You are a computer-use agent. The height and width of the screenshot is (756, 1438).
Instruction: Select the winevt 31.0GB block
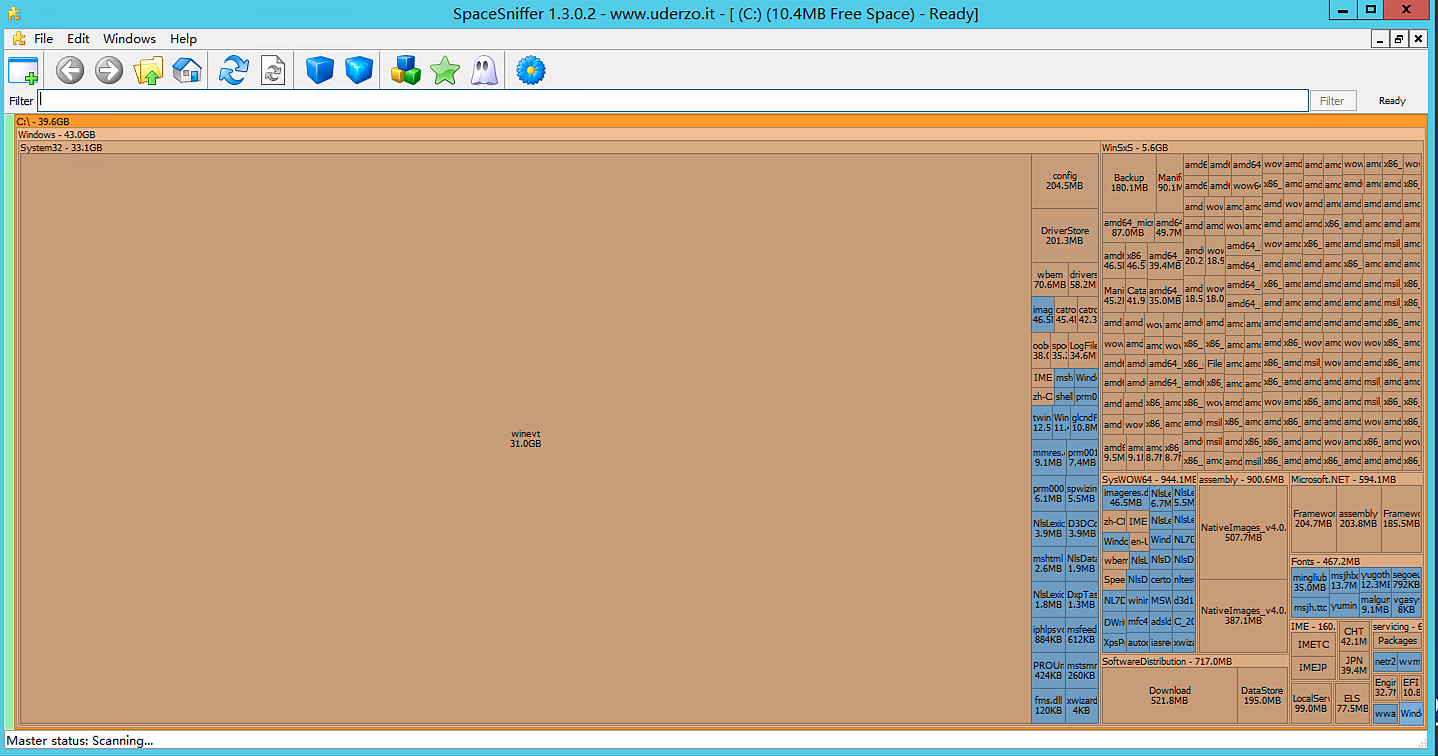pos(525,438)
